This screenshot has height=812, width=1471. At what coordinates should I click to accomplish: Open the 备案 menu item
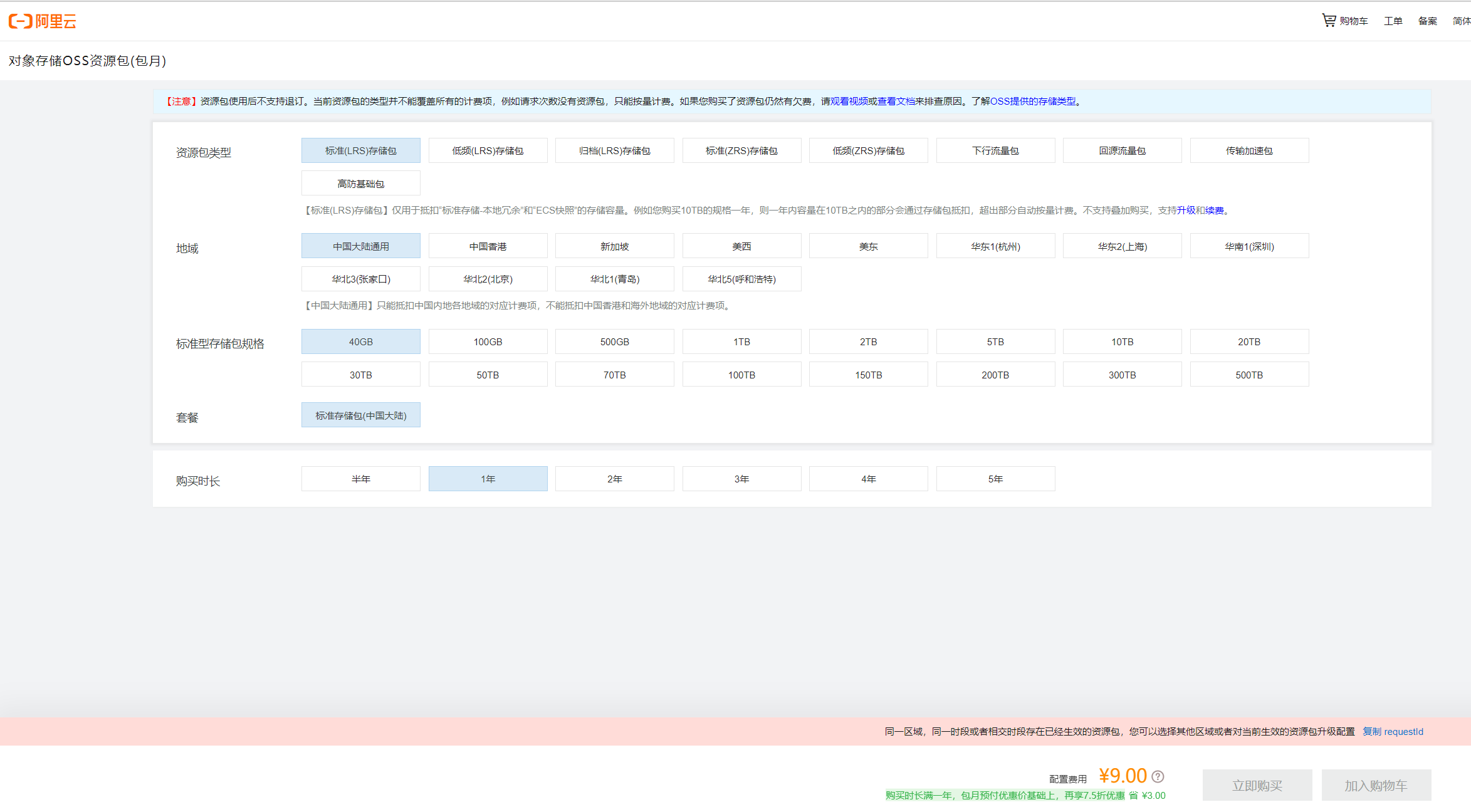tap(1427, 21)
